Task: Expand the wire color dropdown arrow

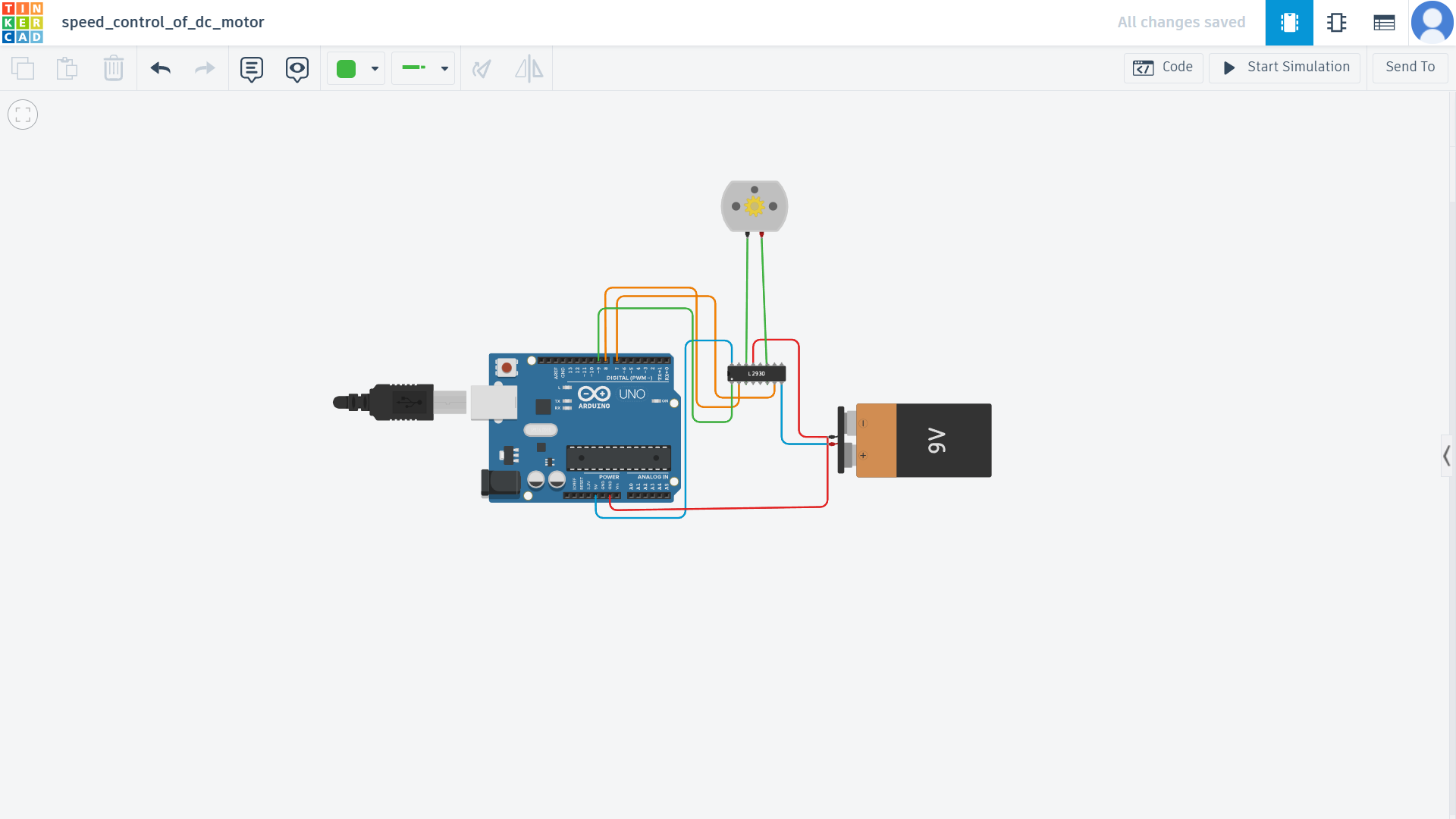Action: pos(375,69)
